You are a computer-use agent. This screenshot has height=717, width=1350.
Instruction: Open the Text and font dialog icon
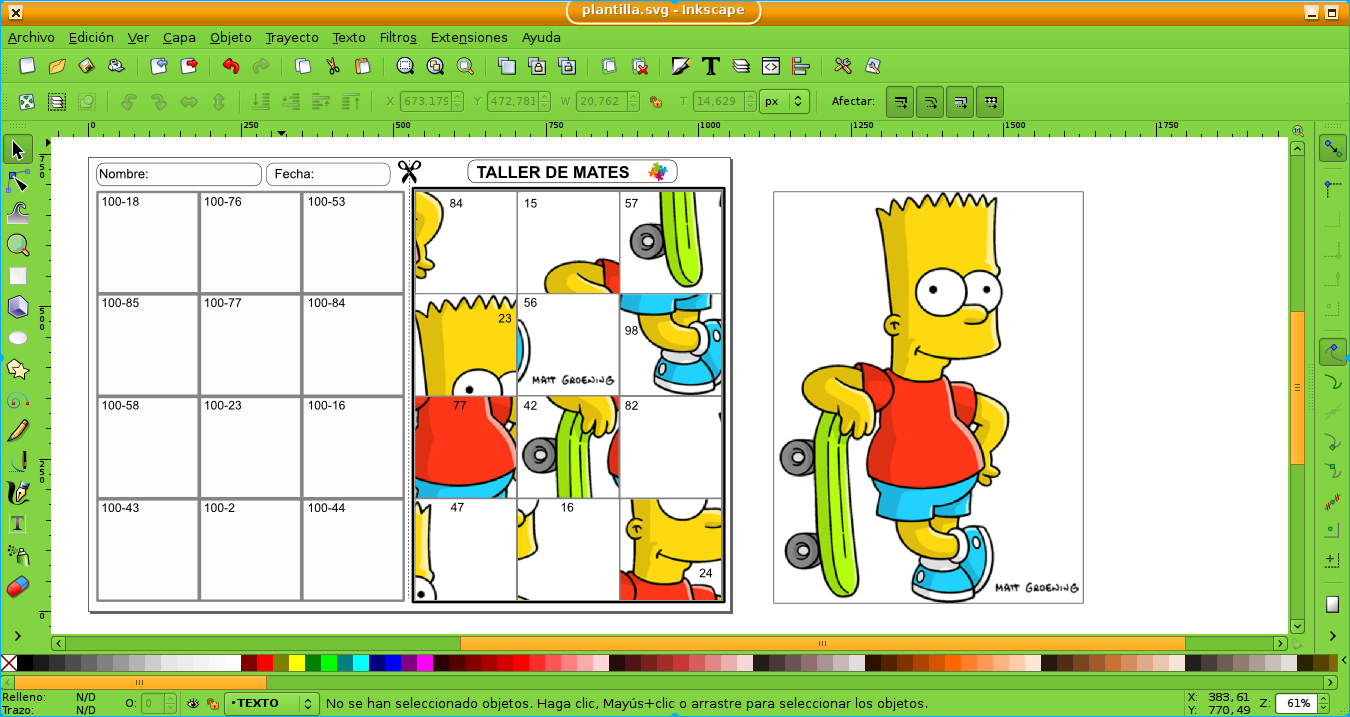[711, 66]
